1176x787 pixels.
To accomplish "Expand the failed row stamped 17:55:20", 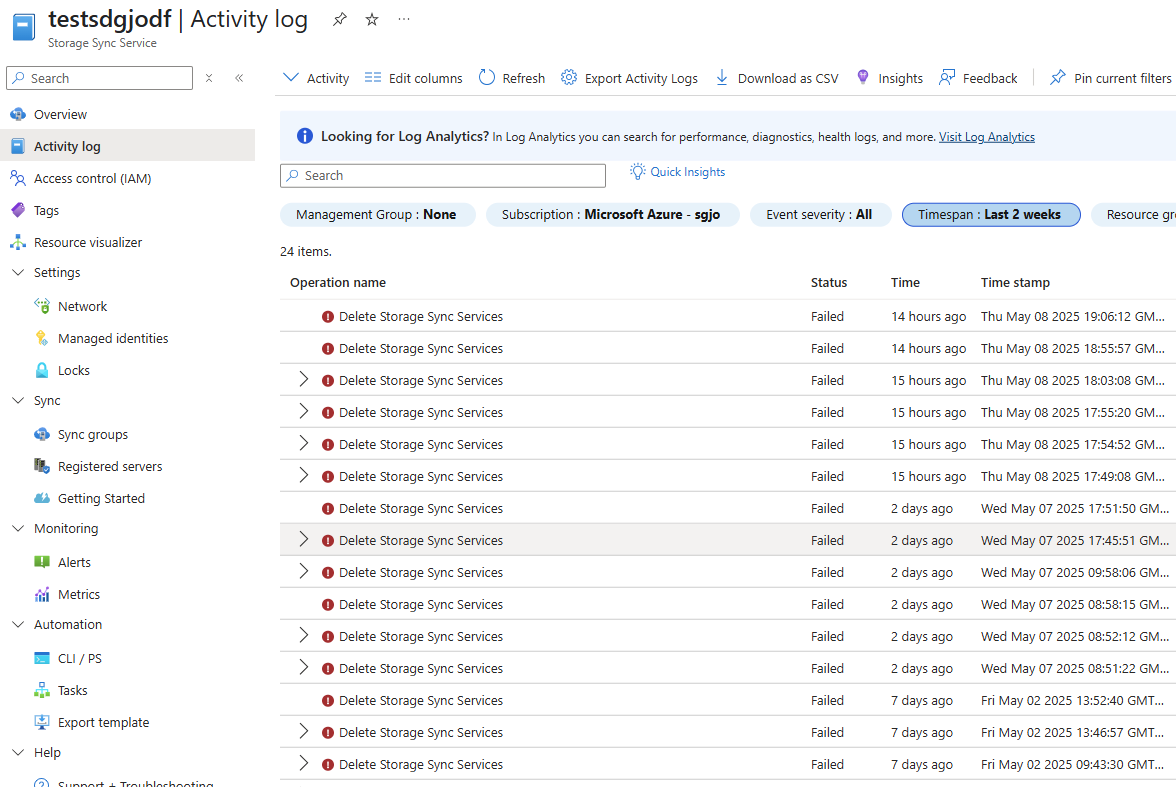I will pos(303,411).
